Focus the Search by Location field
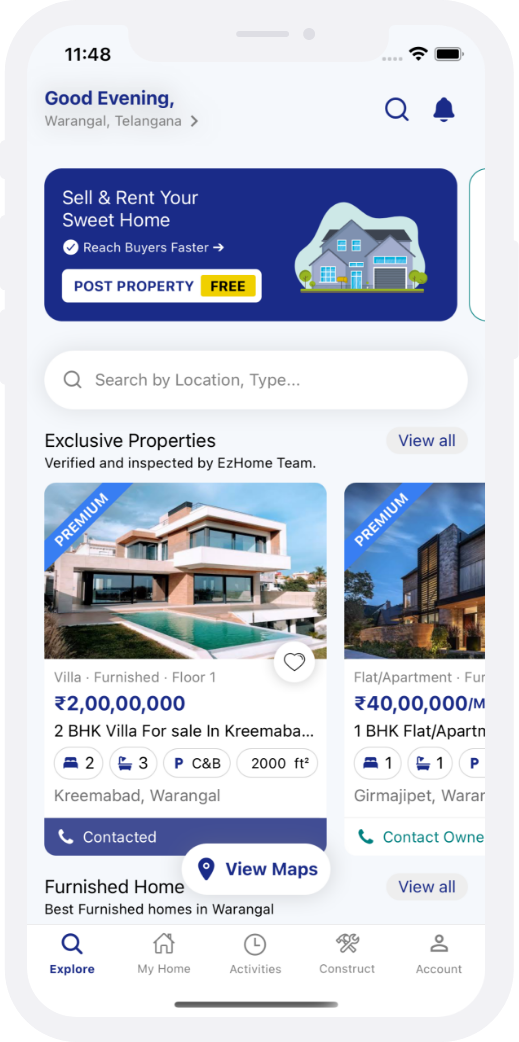The height and width of the screenshot is (1042, 519). pyautogui.click(x=256, y=380)
